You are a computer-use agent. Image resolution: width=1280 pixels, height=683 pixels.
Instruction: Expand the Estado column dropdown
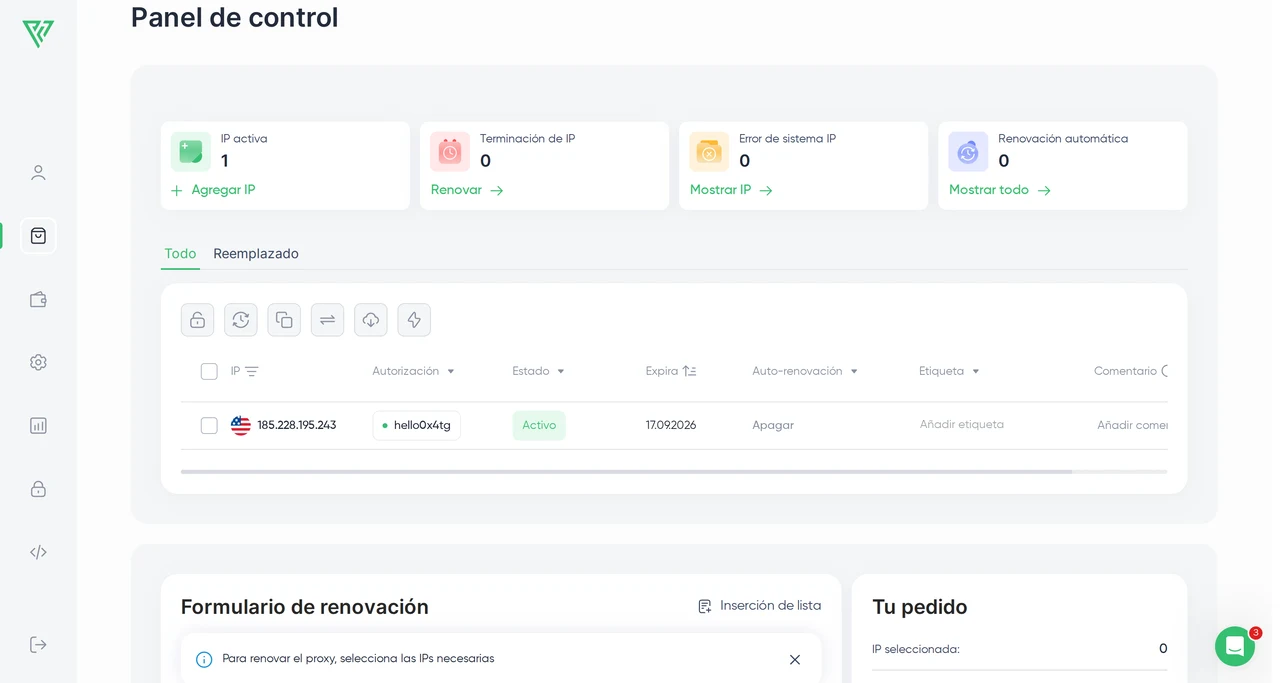pos(561,371)
